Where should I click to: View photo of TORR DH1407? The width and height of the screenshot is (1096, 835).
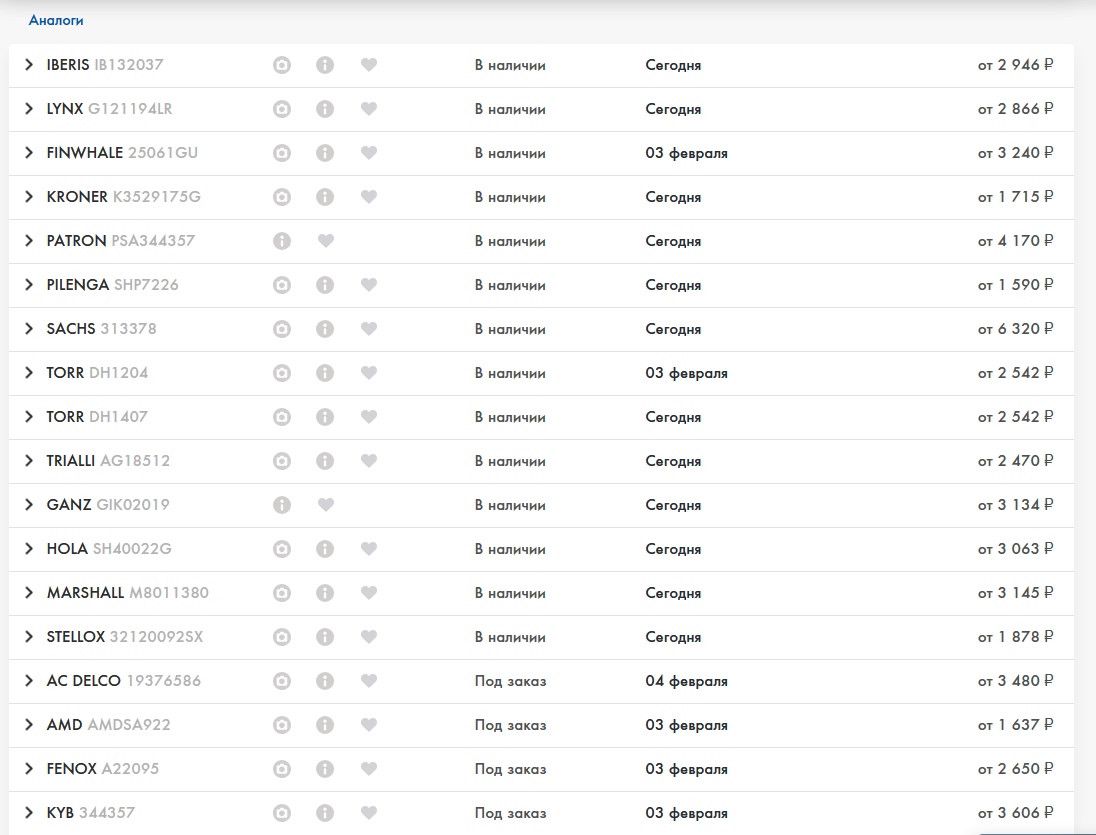(282, 417)
